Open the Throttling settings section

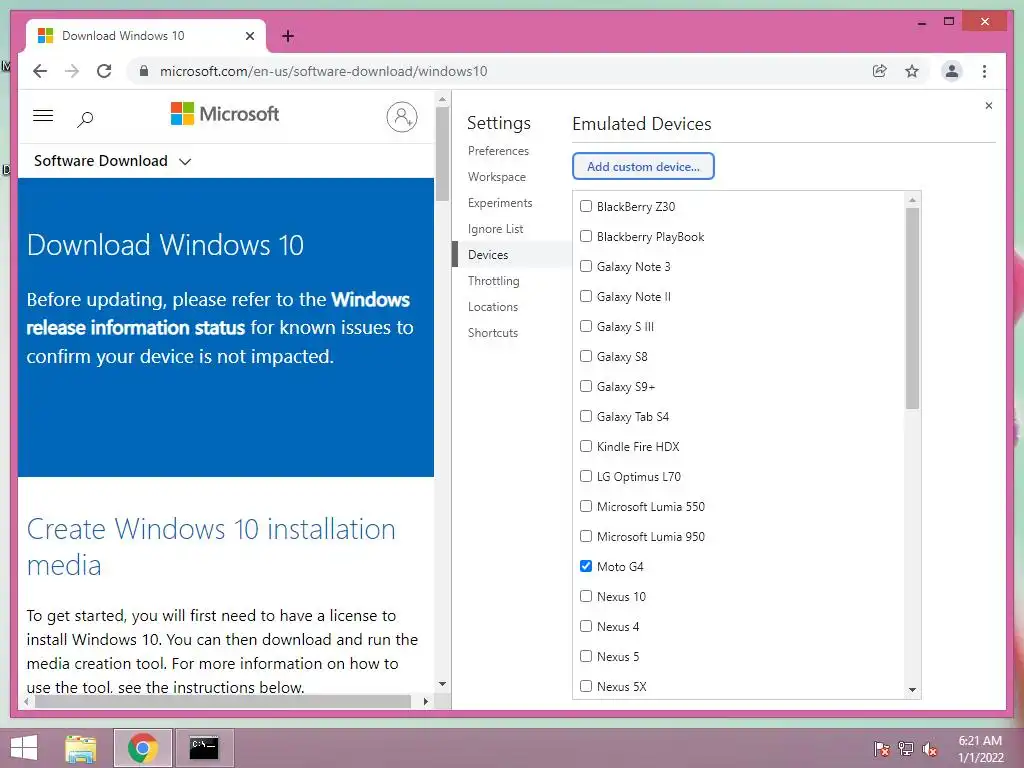click(x=493, y=281)
